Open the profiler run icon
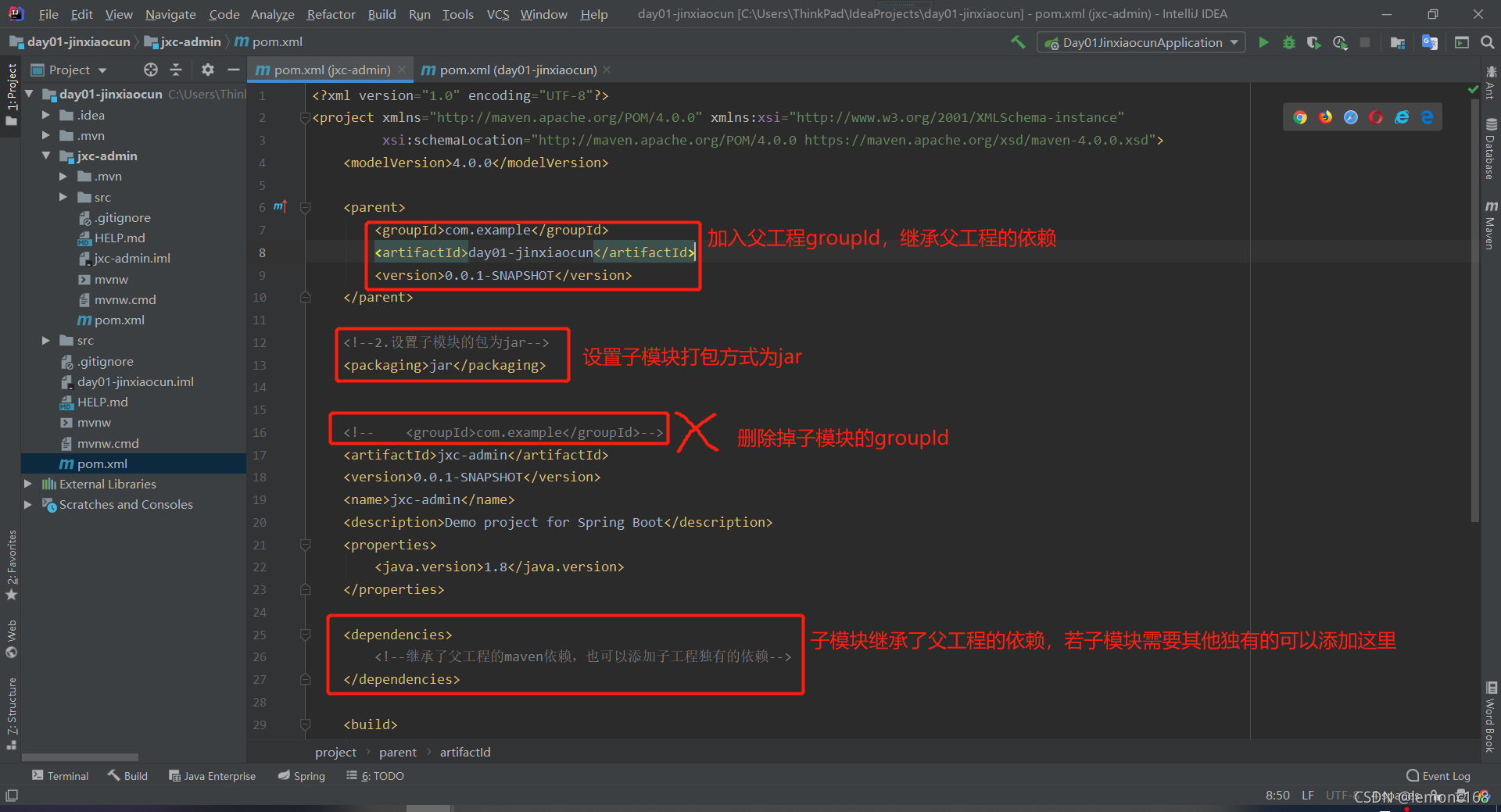Screen dimensions: 1501x812 coord(1340,42)
